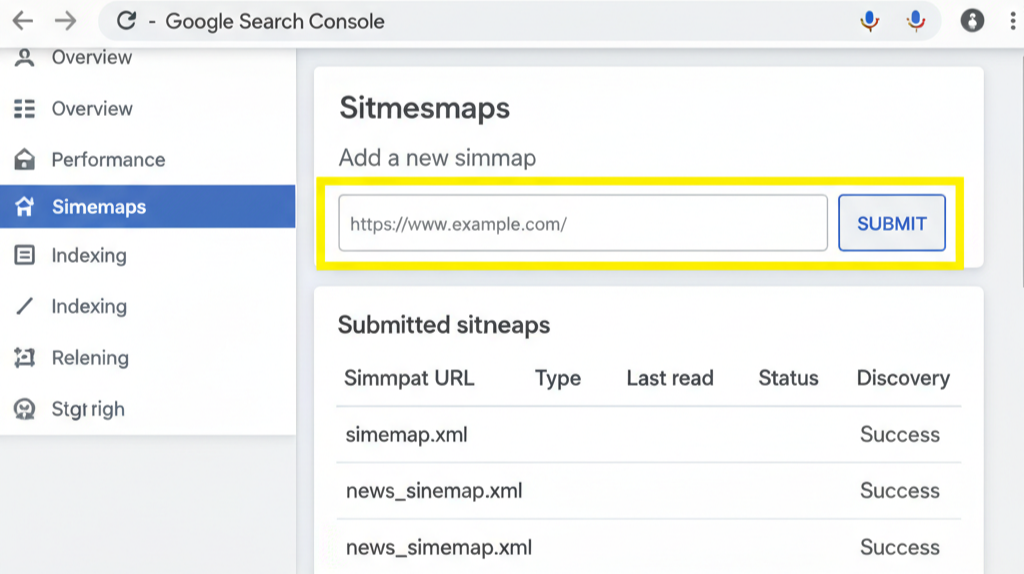
Task: Click the Performance icon in the sidebar
Action: point(25,160)
